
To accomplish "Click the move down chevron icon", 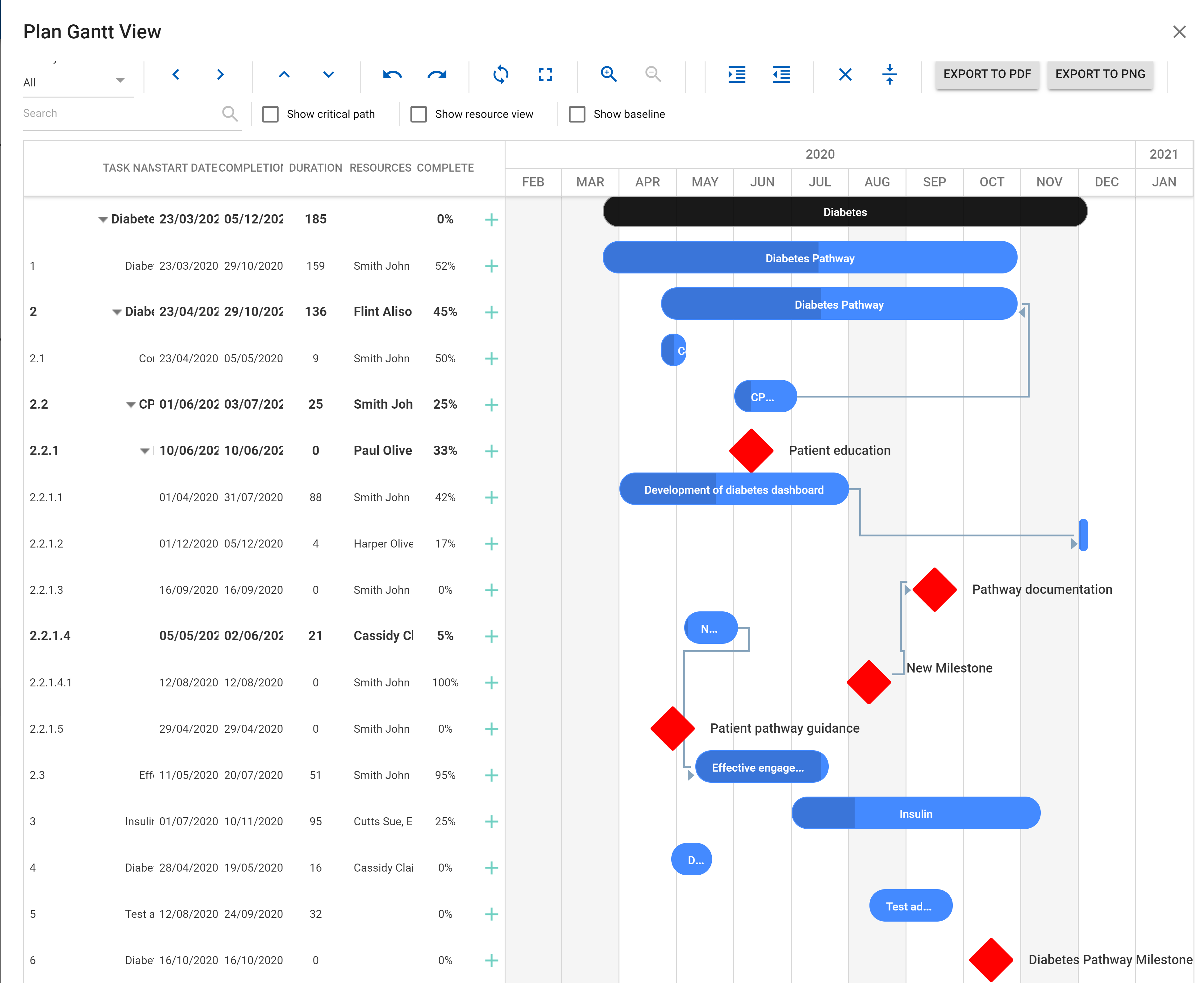I will pyautogui.click(x=328, y=75).
